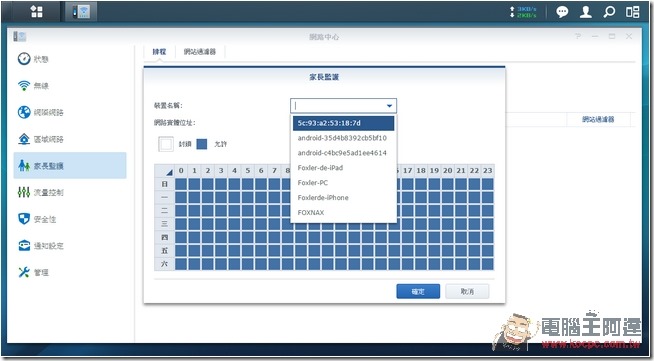Toggle the Sunday hour 0 schedule cell

181,184
